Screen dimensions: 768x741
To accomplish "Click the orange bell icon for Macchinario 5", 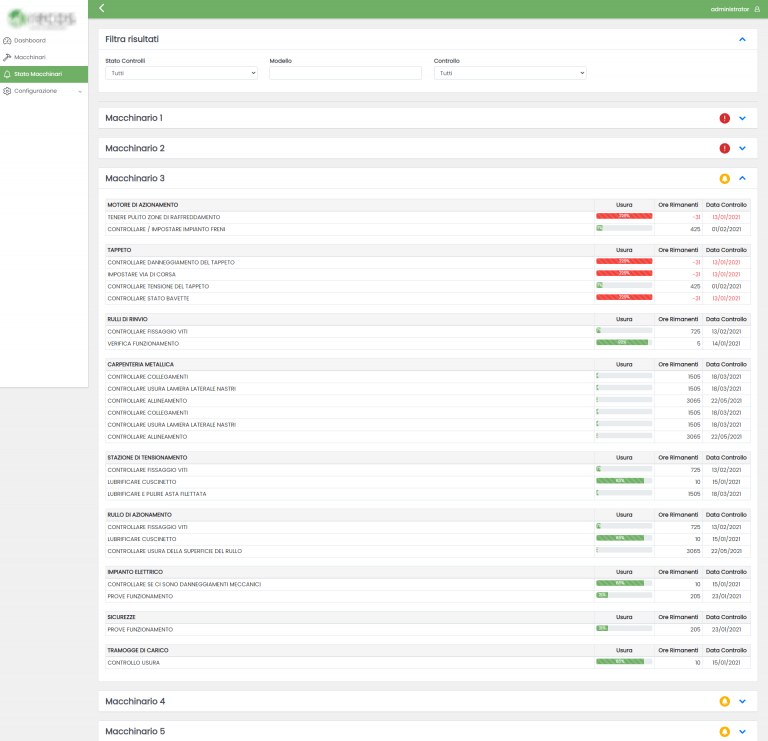I will [x=725, y=731].
